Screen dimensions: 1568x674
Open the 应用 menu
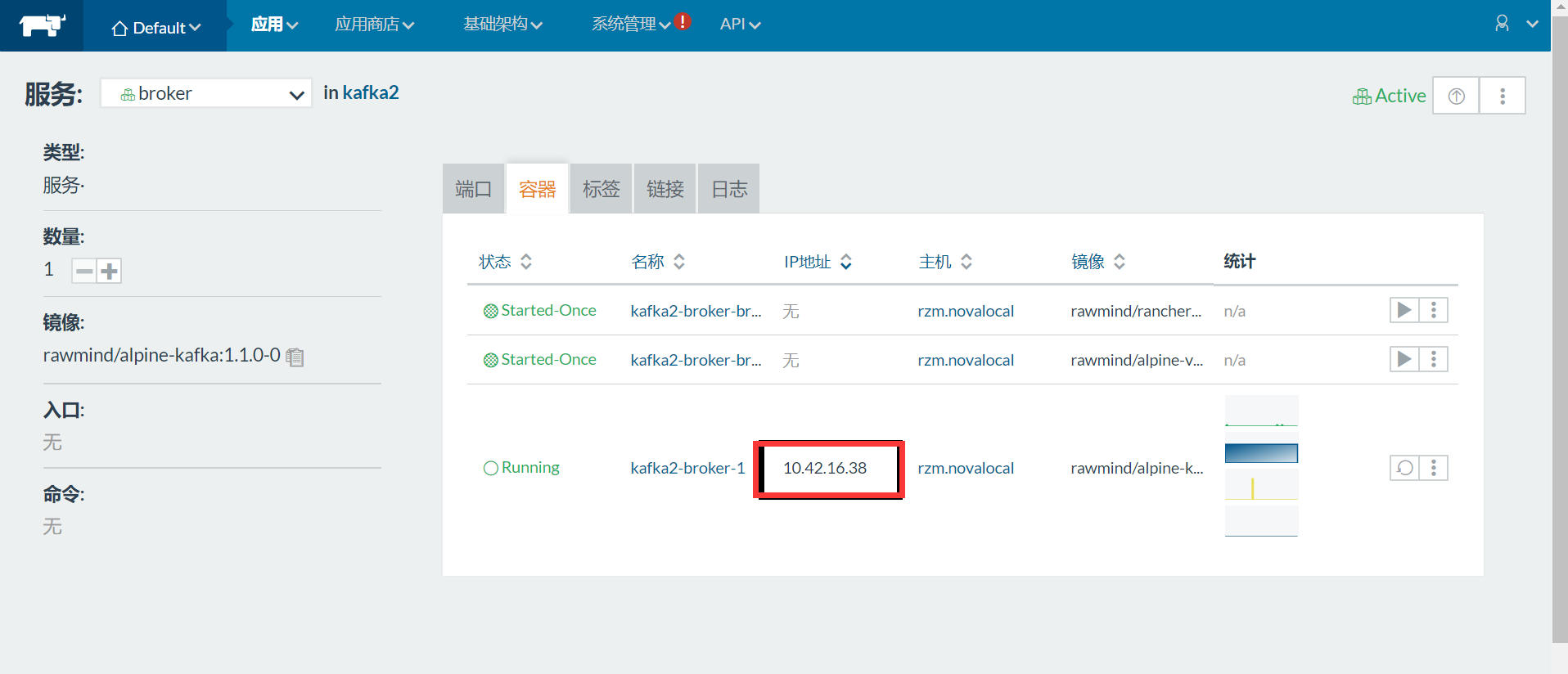[x=274, y=25]
